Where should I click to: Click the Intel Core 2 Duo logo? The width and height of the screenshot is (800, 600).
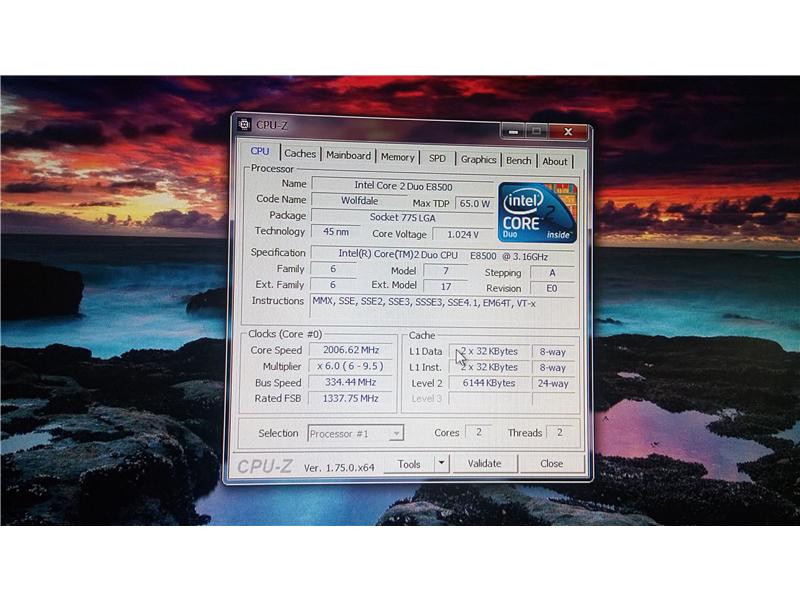click(537, 212)
